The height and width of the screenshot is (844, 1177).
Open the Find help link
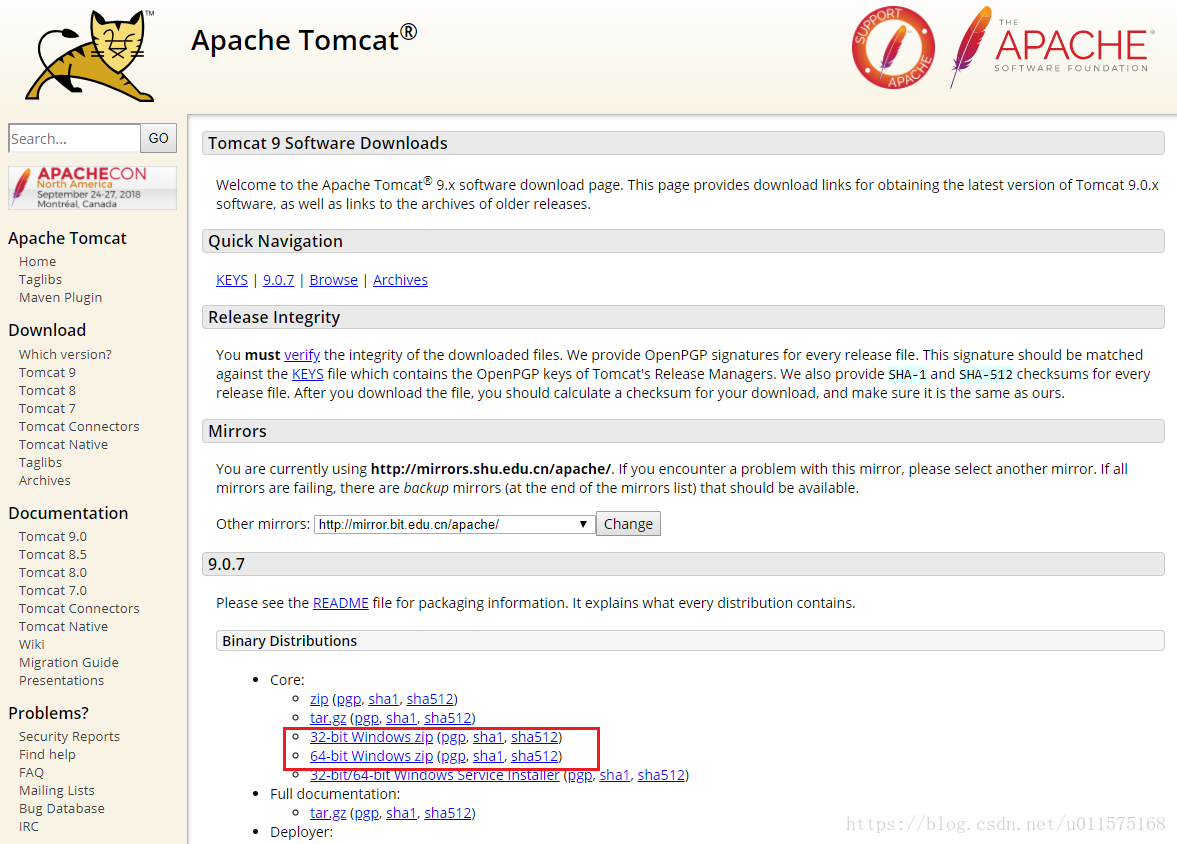[47, 755]
